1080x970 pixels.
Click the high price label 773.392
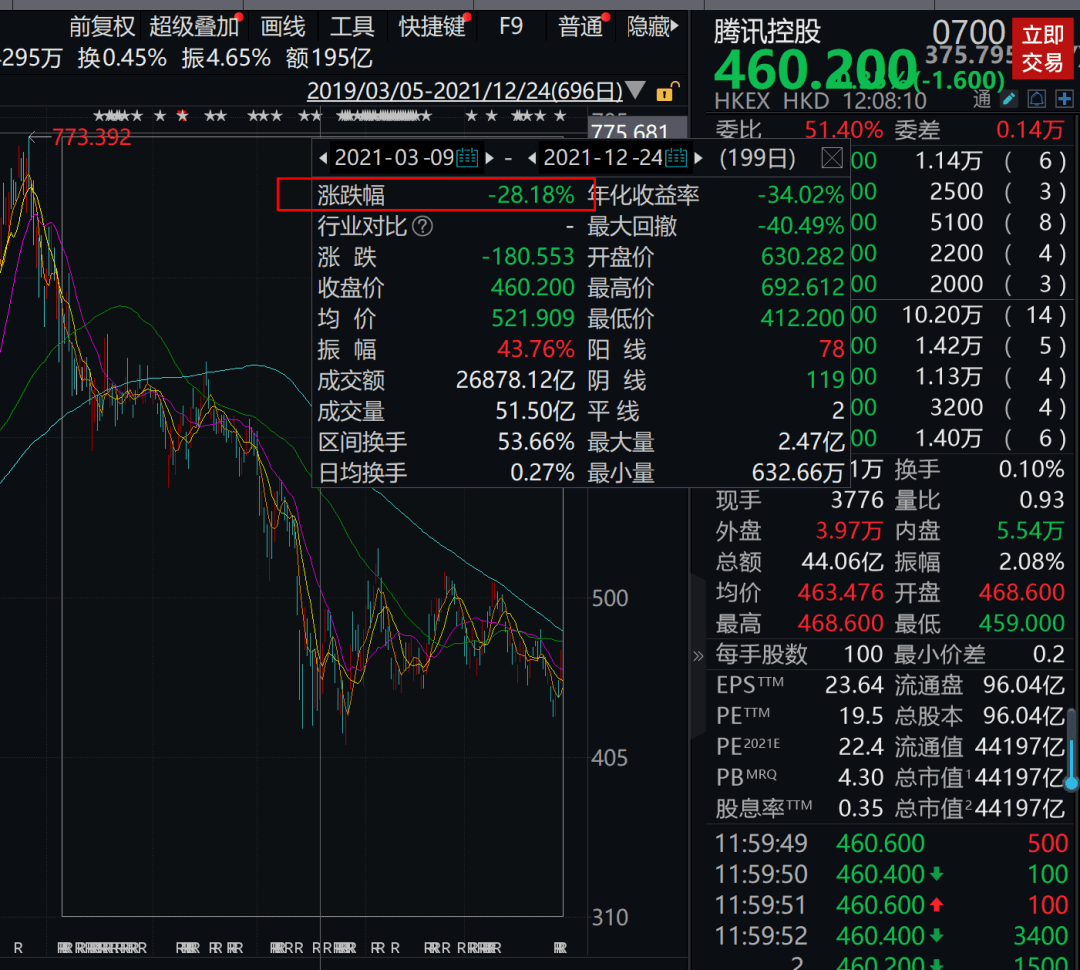pyautogui.click(x=92, y=137)
